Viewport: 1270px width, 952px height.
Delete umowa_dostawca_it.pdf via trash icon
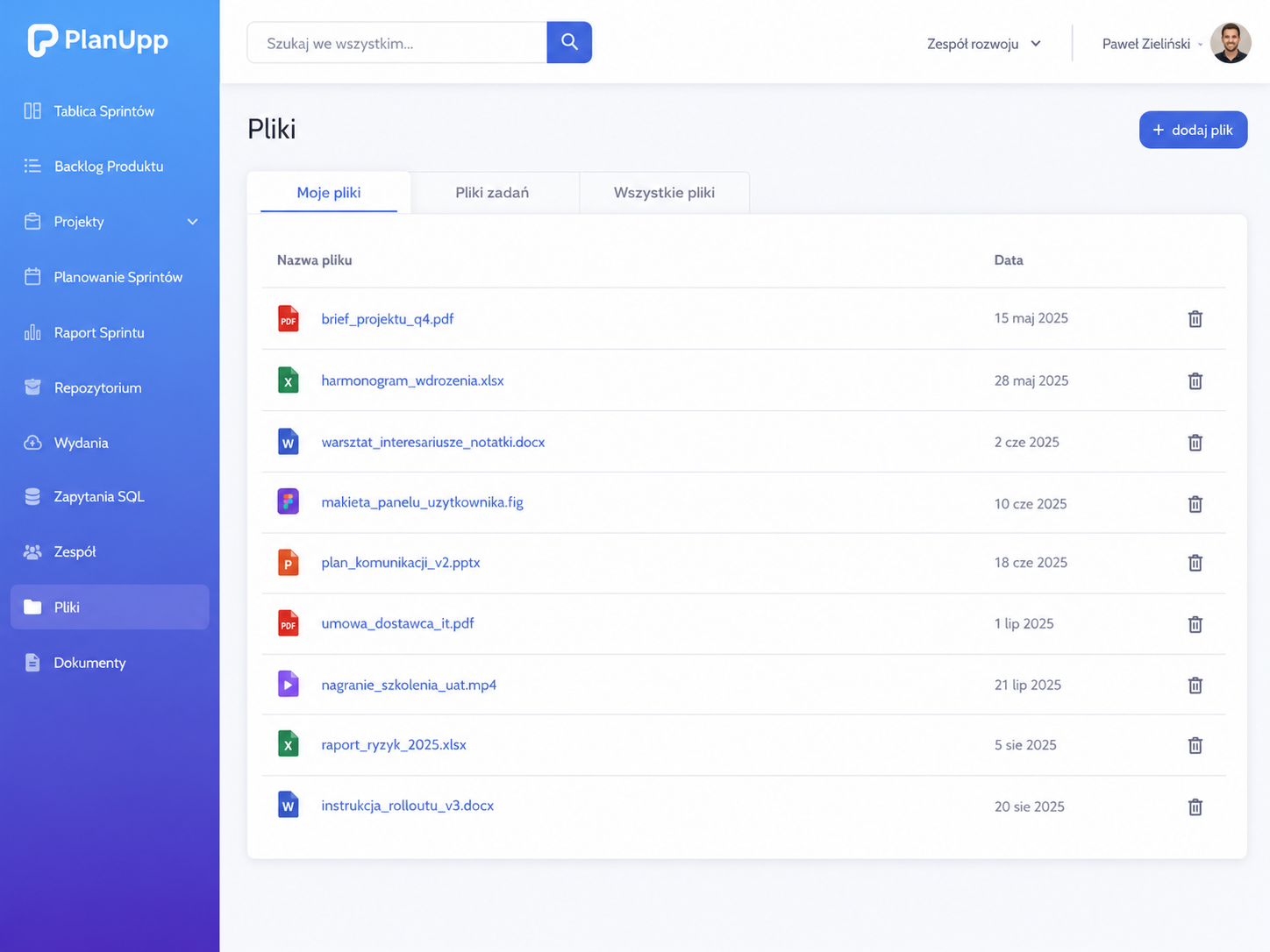[1195, 624]
